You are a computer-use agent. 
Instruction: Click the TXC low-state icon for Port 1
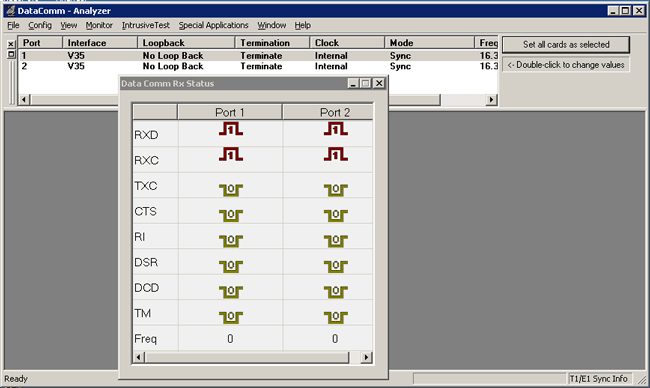231,190
